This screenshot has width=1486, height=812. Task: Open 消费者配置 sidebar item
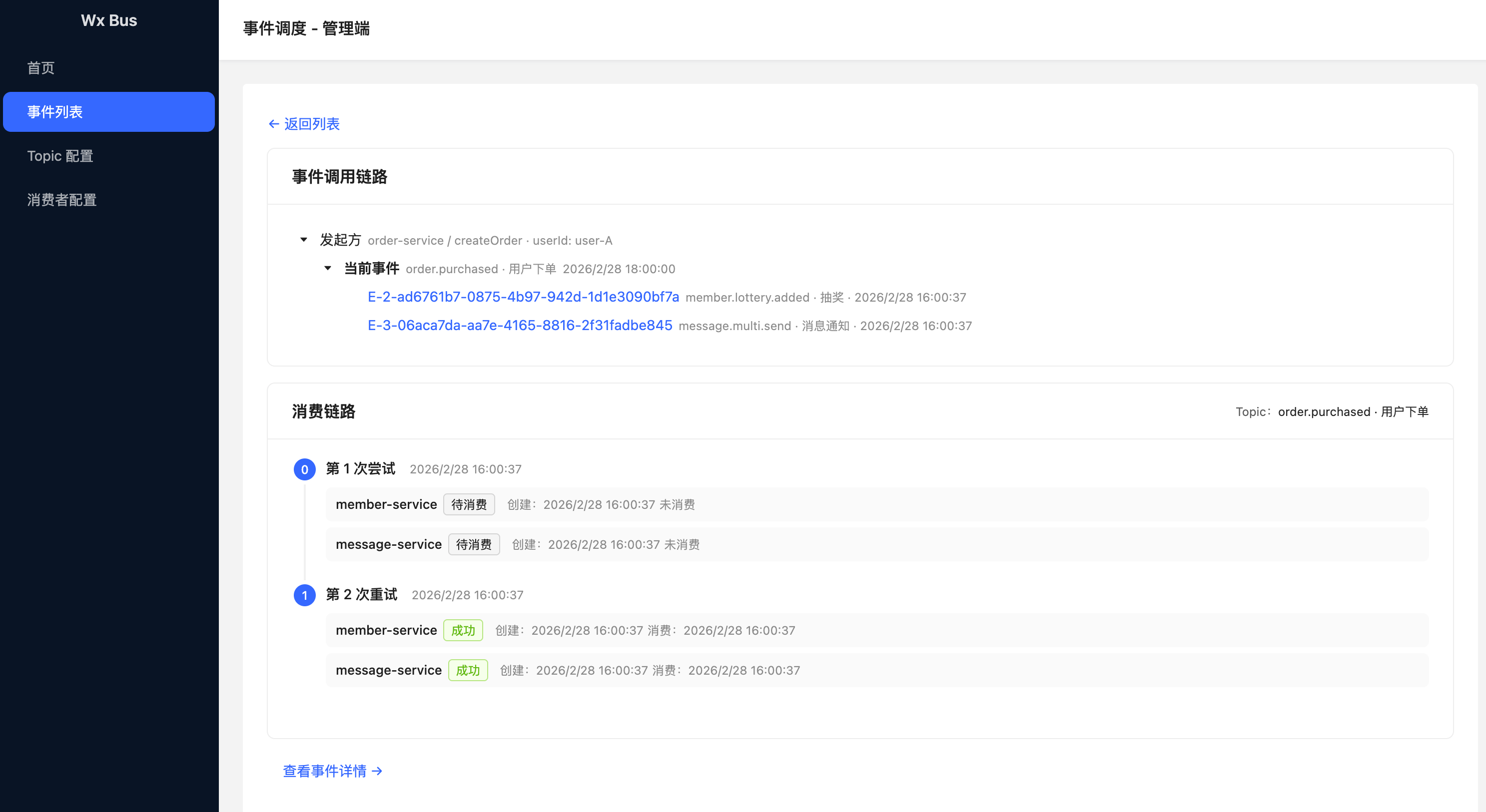pyautogui.click(x=62, y=200)
